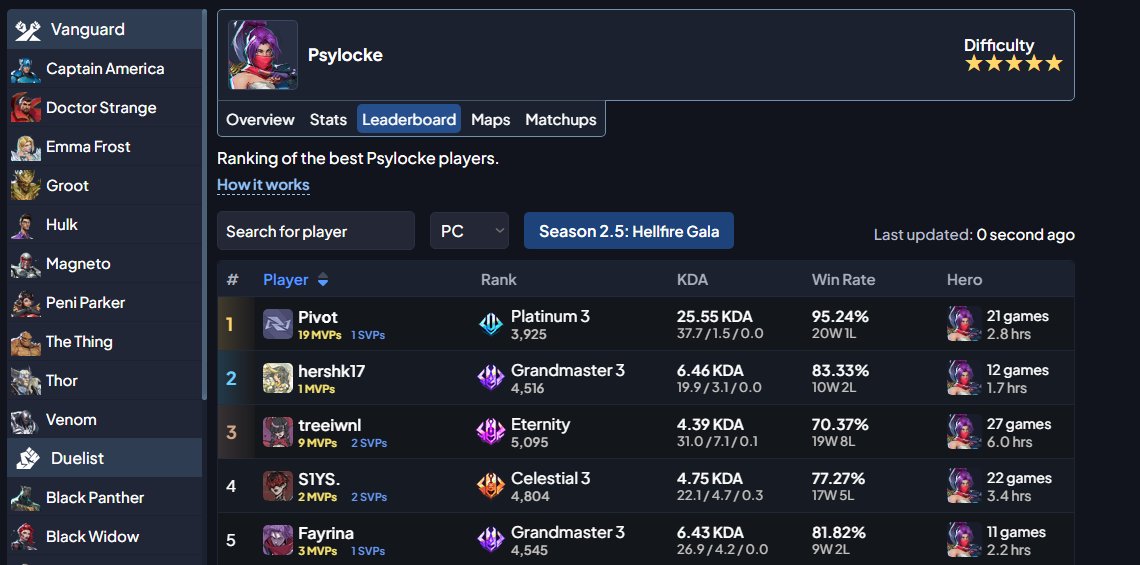The image size is (1140, 565).
Task: Click Psylocke hero icon in treeiwnl's row
Action: pyautogui.click(x=964, y=432)
